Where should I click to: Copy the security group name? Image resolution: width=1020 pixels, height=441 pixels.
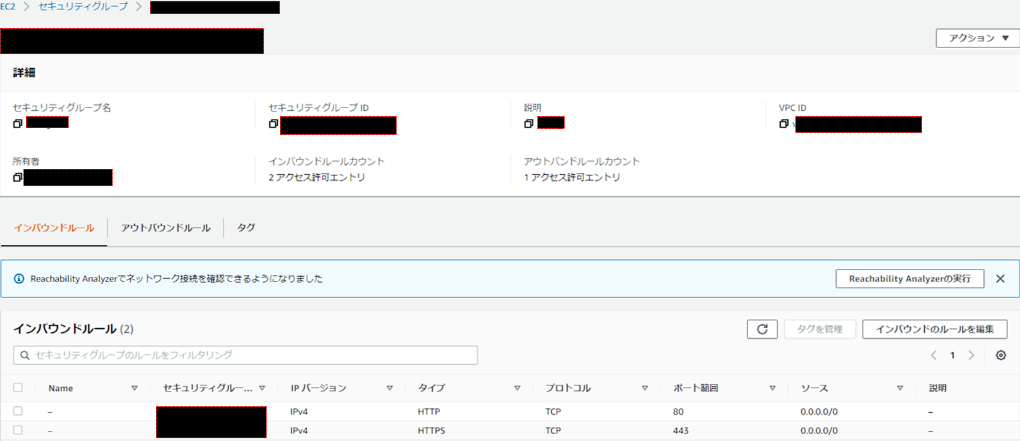18,124
